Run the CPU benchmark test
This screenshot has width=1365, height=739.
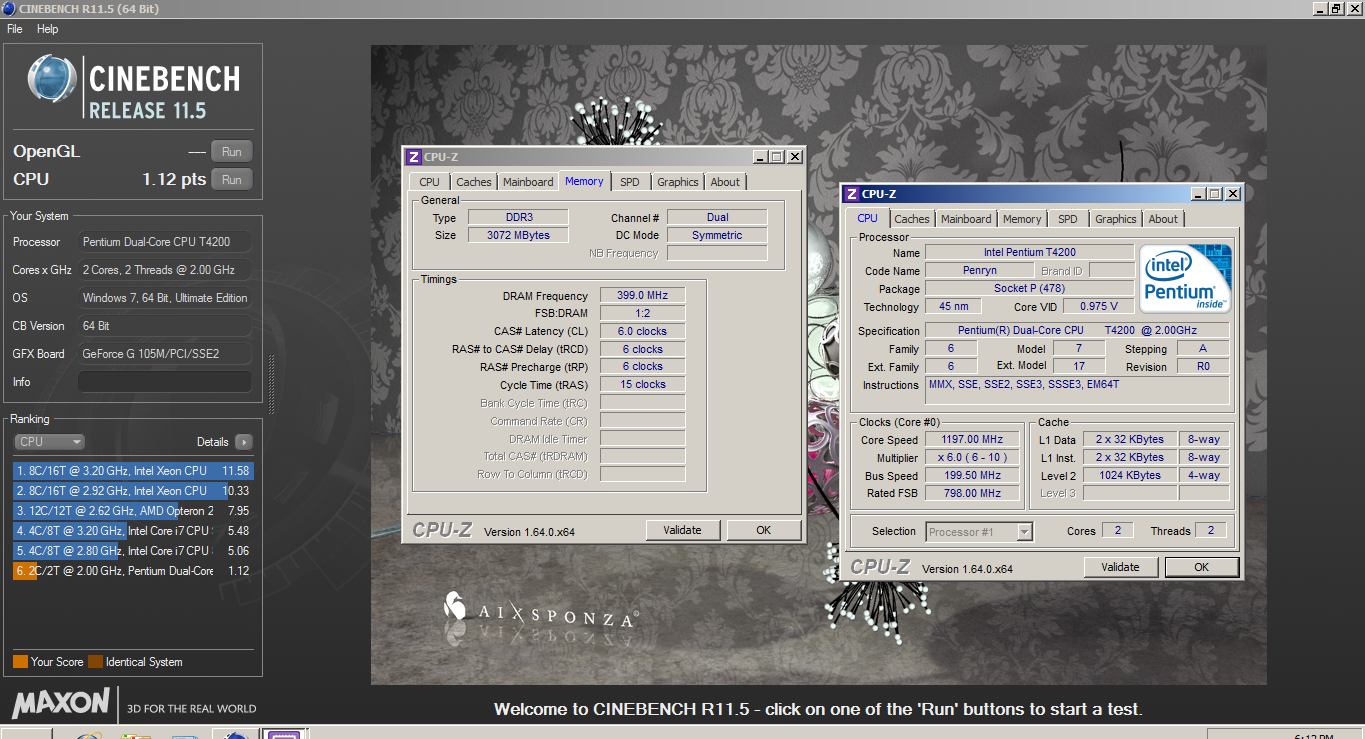coord(231,180)
